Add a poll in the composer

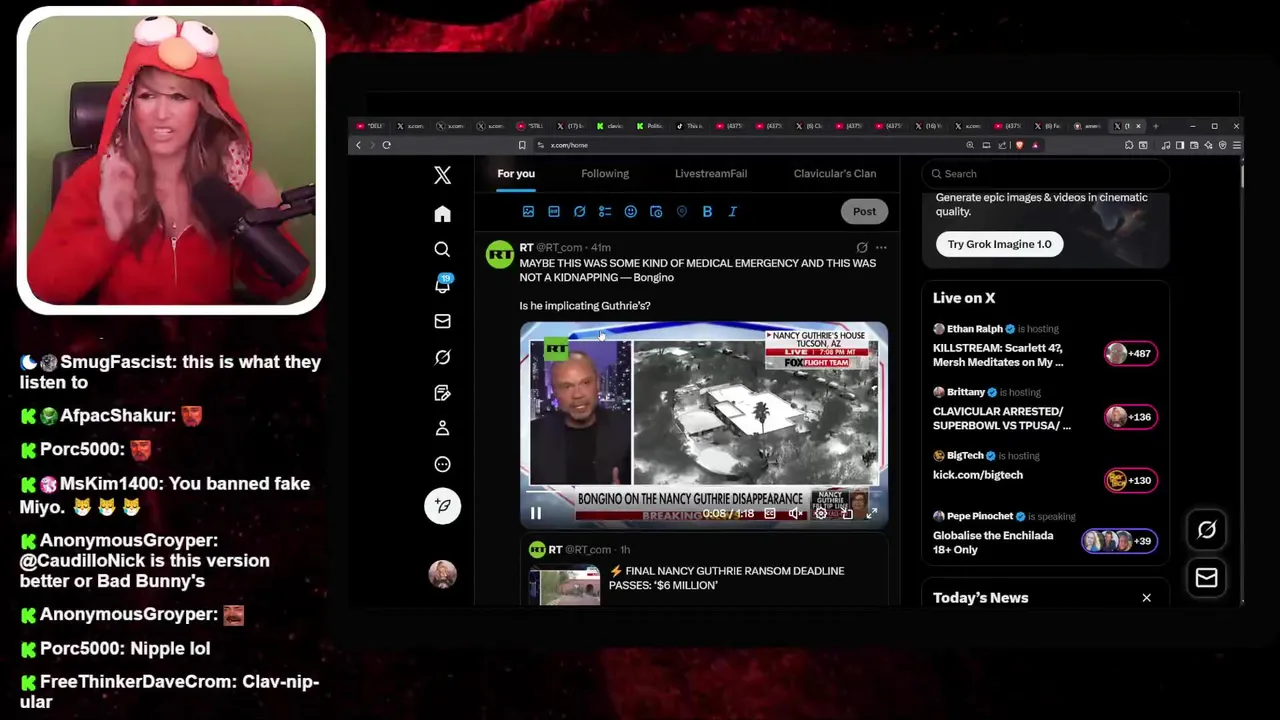pos(605,212)
